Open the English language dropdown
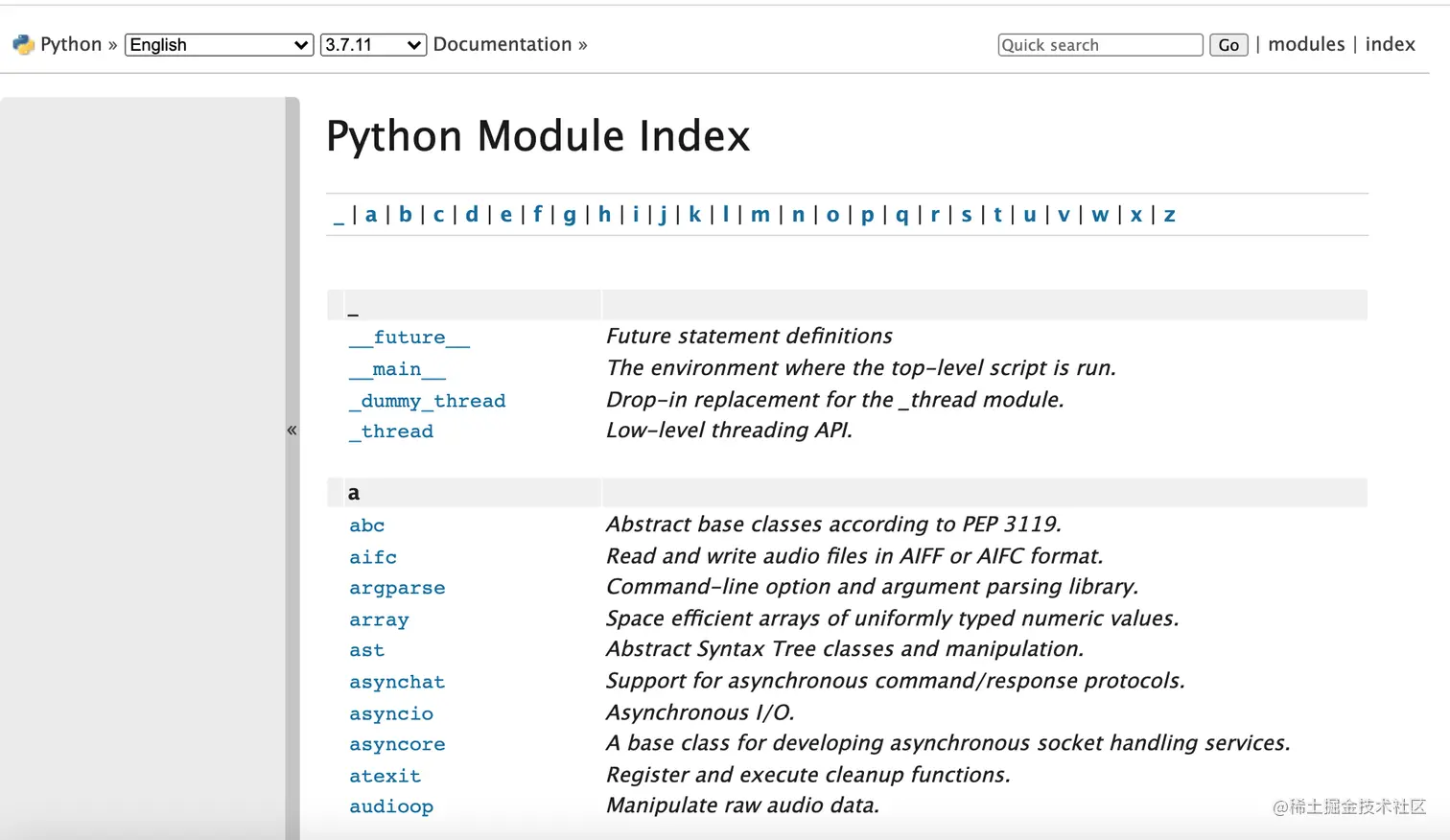 (219, 45)
